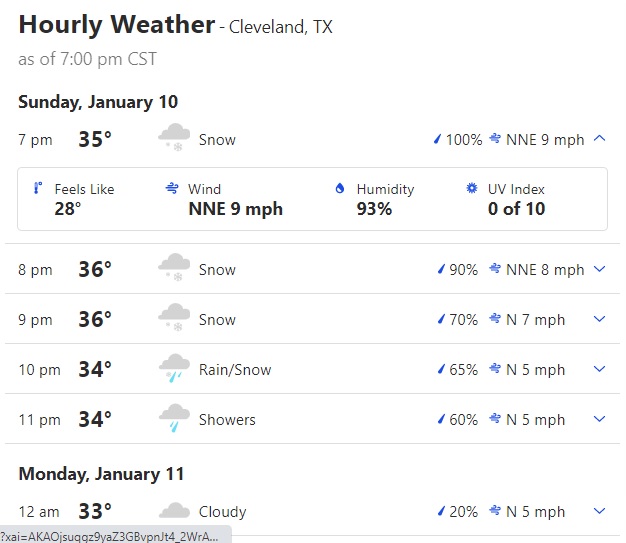Expand the 8 pm forecast row
Viewport: 626px width, 543px height.
pos(599,269)
